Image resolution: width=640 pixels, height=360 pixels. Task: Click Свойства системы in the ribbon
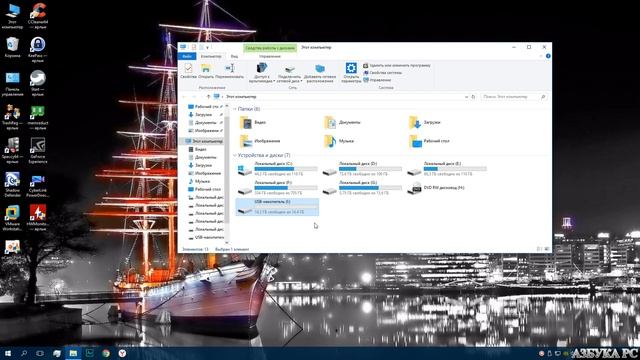382,73
